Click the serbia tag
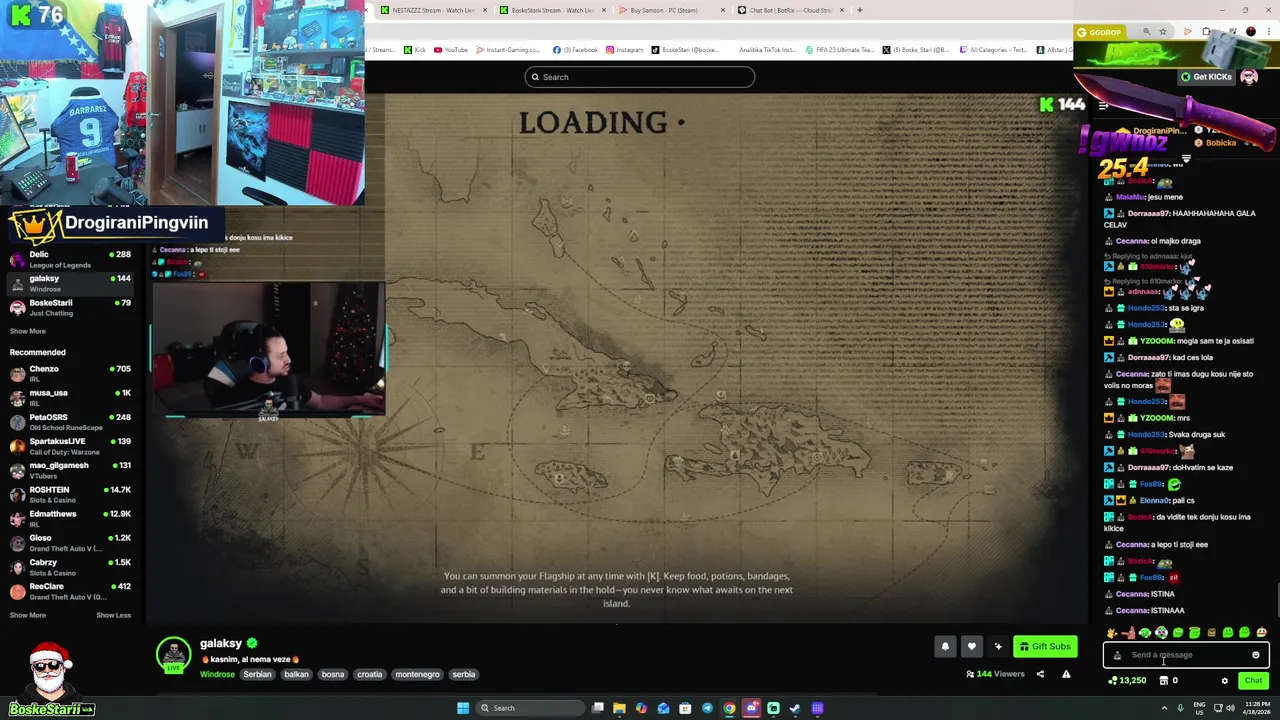 coord(464,674)
